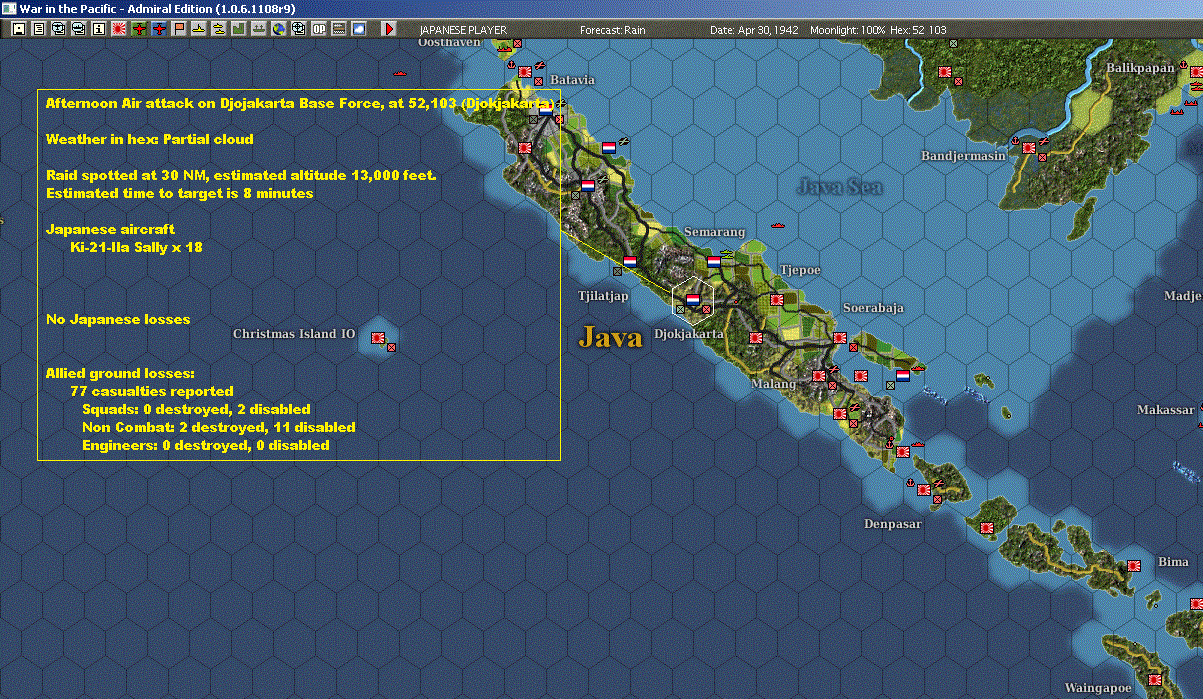Select Japanese flag left of Batavia label
This screenshot has width=1203, height=699.
[525, 70]
